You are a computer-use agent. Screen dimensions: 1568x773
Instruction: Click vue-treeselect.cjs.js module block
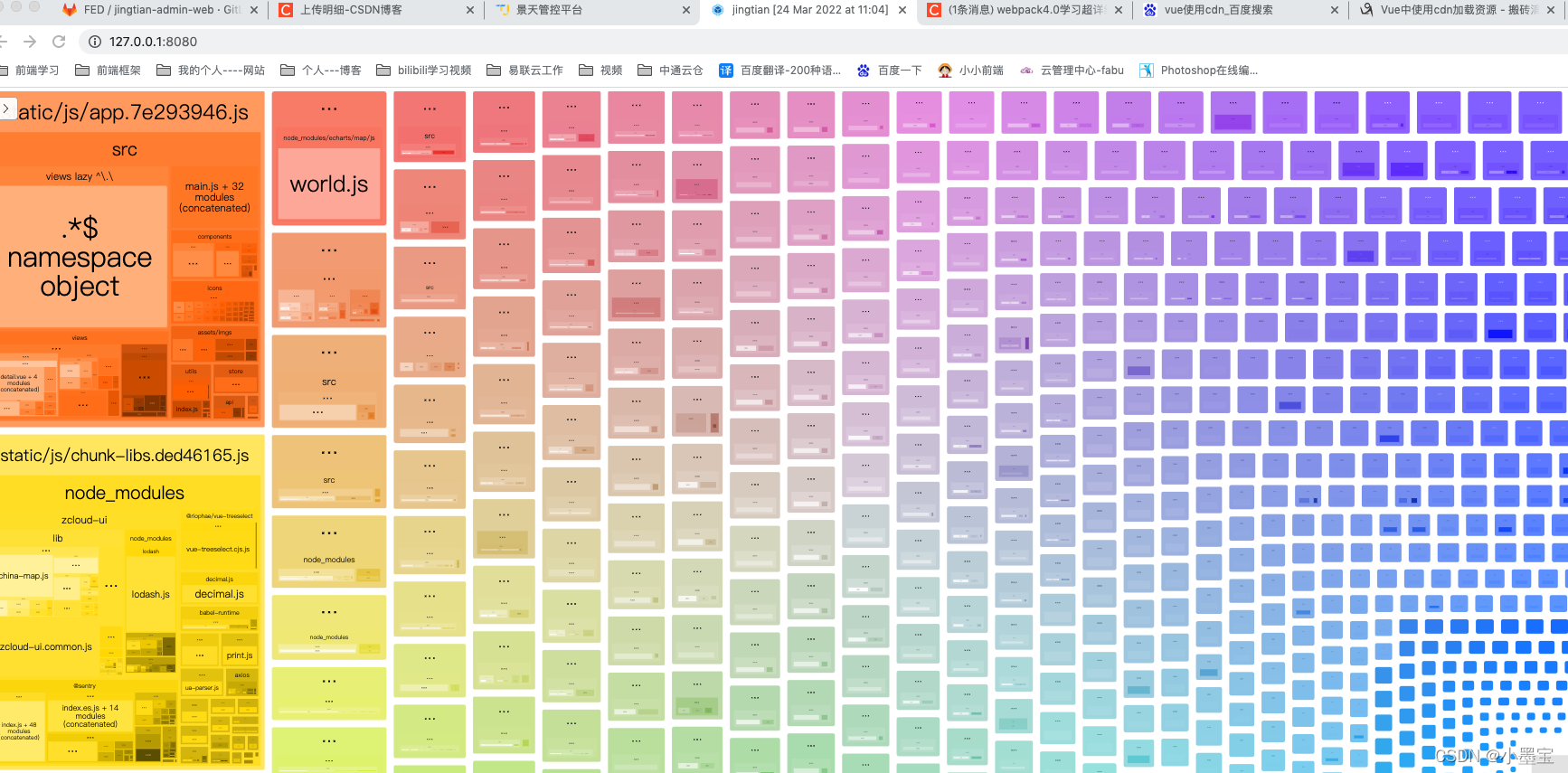(x=218, y=550)
